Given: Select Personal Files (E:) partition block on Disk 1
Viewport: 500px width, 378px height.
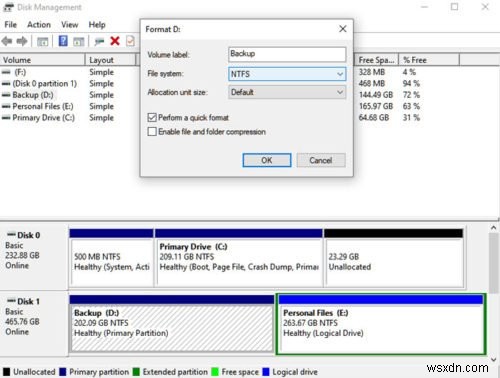Looking at the screenshot, I should point(381,324).
